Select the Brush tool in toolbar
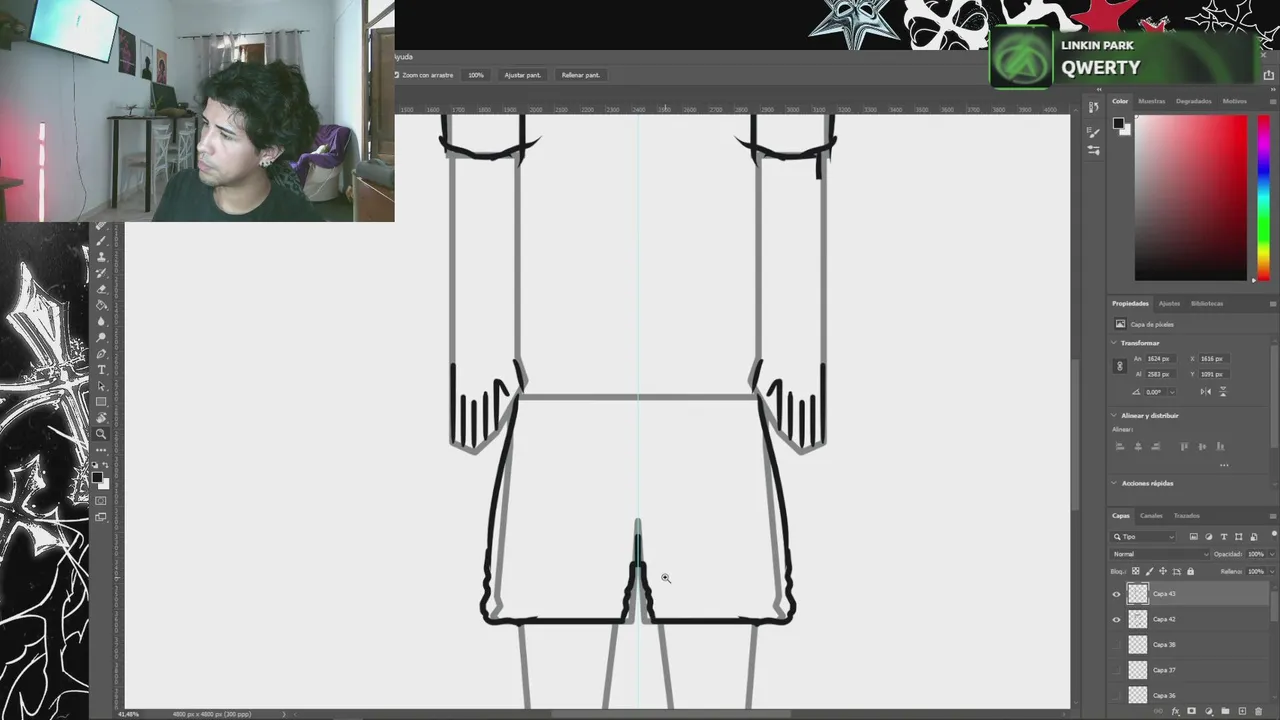 tap(101, 241)
